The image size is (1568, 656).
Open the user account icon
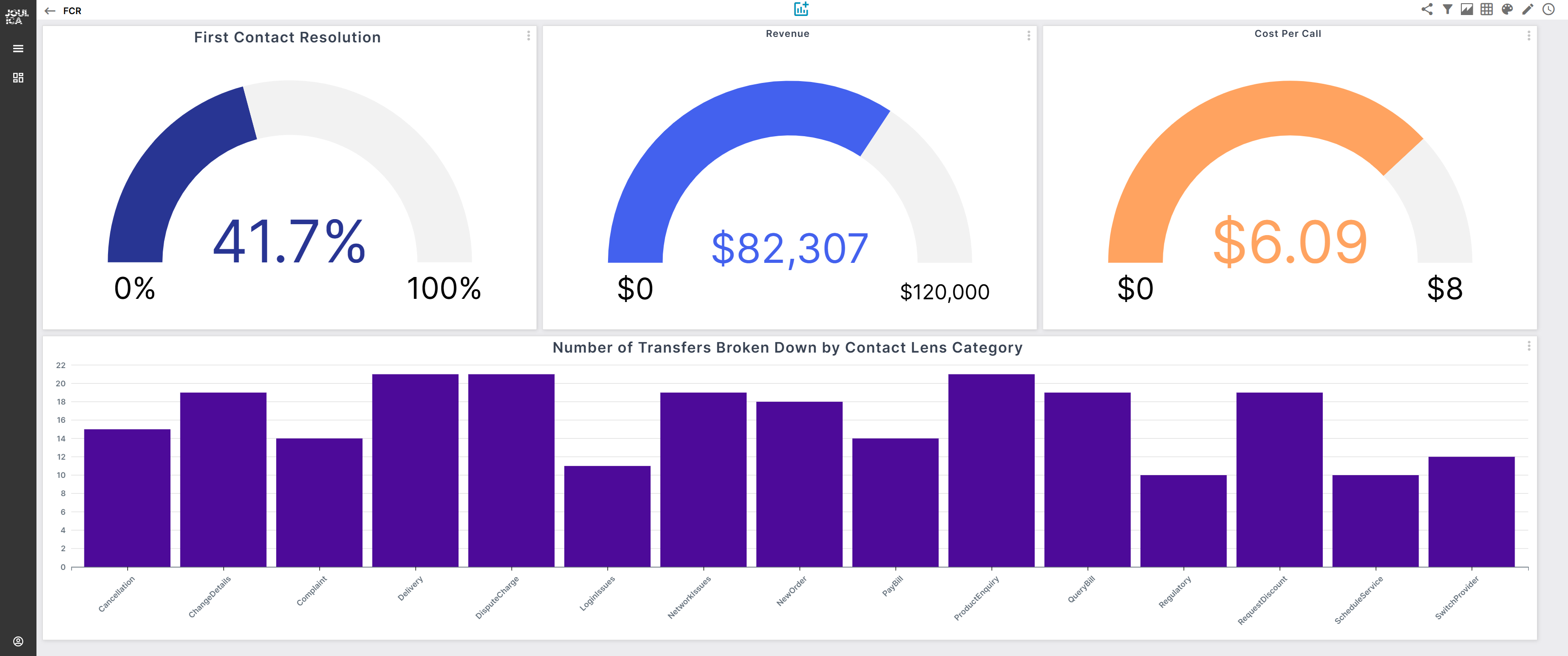(x=18, y=641)
